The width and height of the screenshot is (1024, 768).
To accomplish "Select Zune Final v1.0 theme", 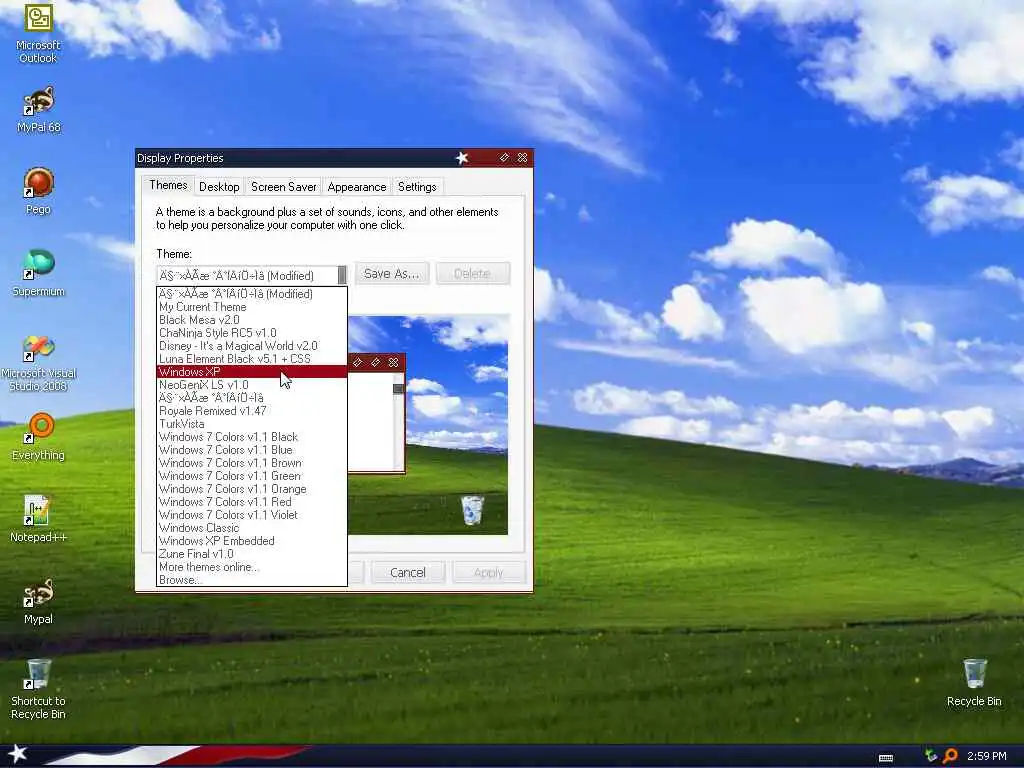I will click(252, 554).
